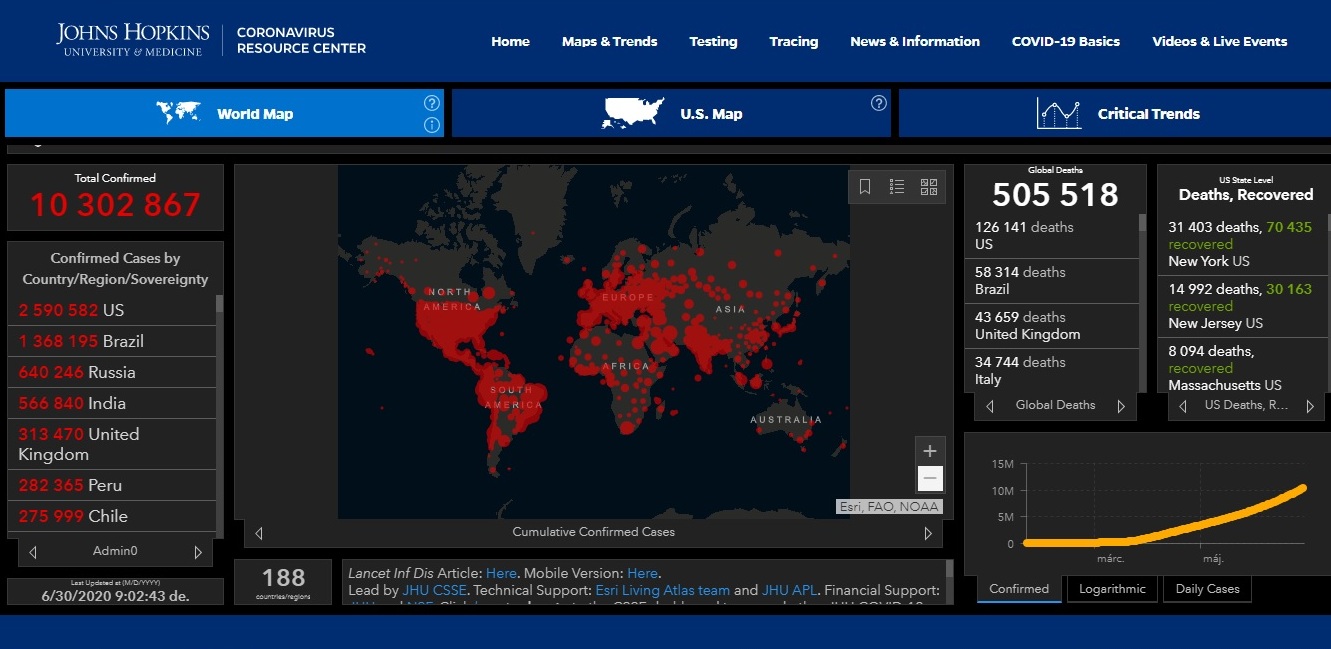Click the Total Confirmed 10 302 867 figure
1331x649 pixels.
115,205
